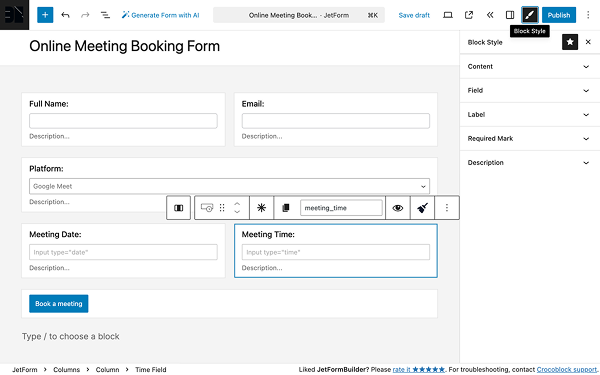Screen dimensions: 600x375
Task: Click the Meeting Time input field
Action: (x=336, y=252)
